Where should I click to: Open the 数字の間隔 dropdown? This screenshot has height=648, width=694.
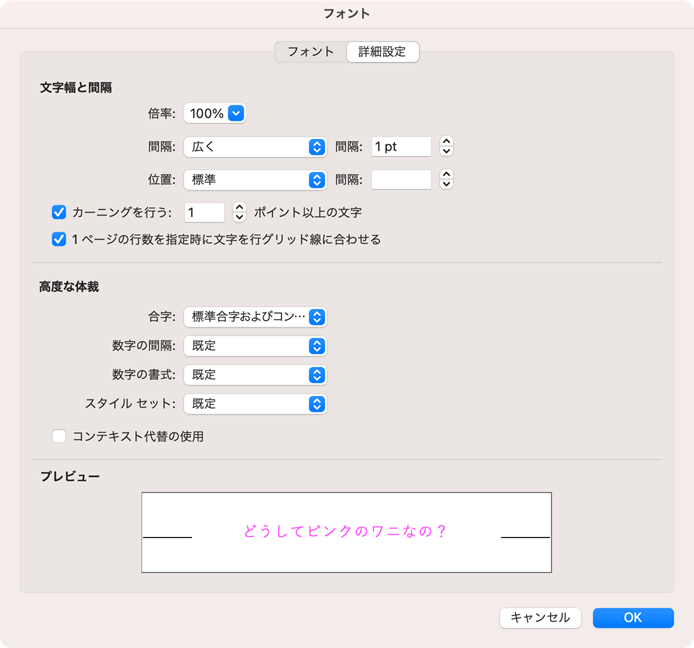255,346
